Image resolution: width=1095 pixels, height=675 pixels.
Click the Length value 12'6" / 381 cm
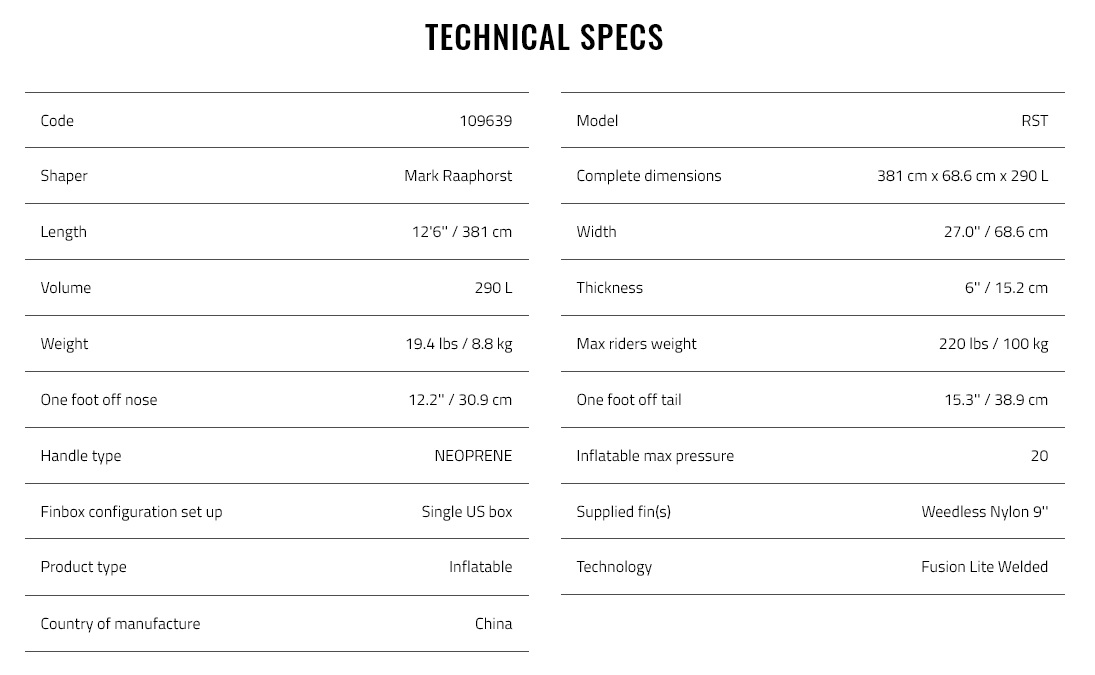462,232
